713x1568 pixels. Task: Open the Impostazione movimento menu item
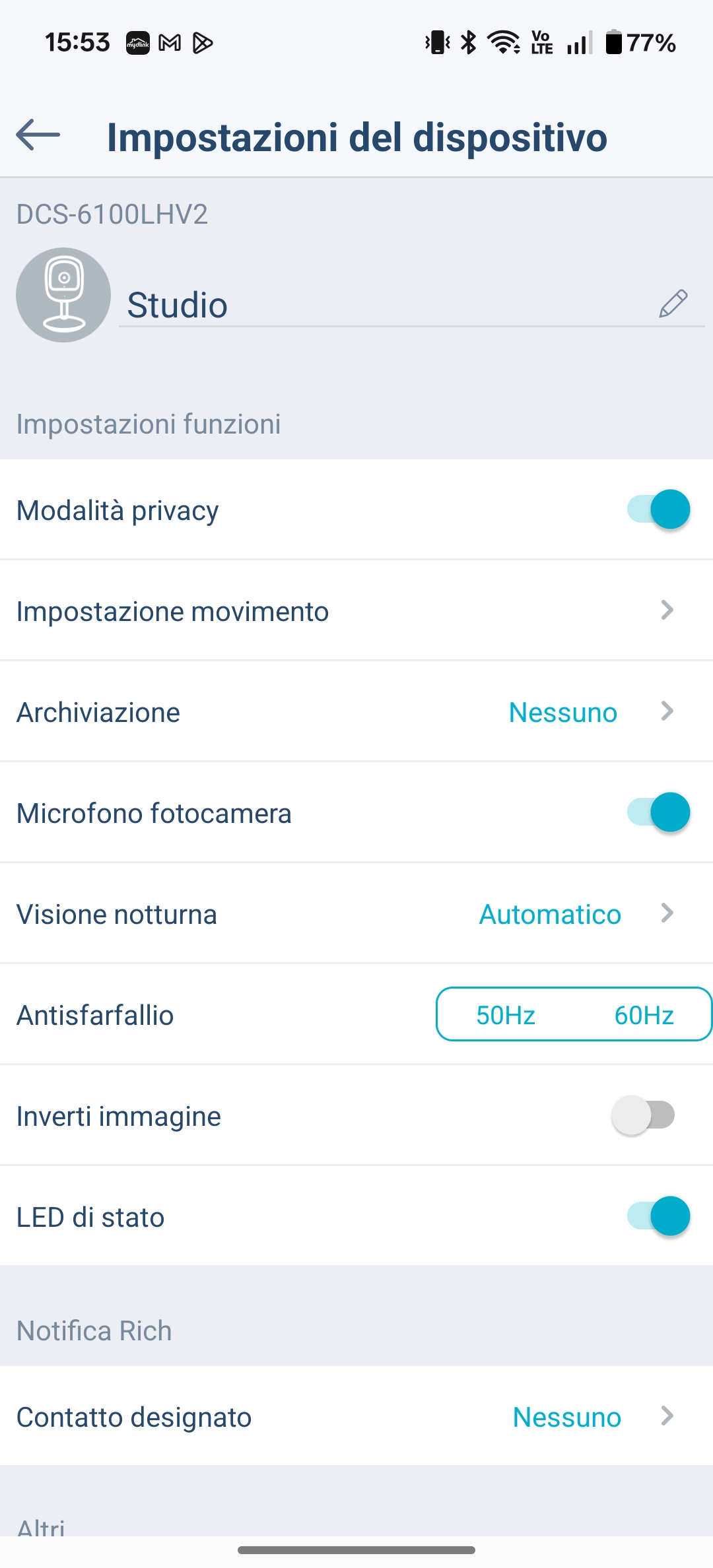(172, 611)
